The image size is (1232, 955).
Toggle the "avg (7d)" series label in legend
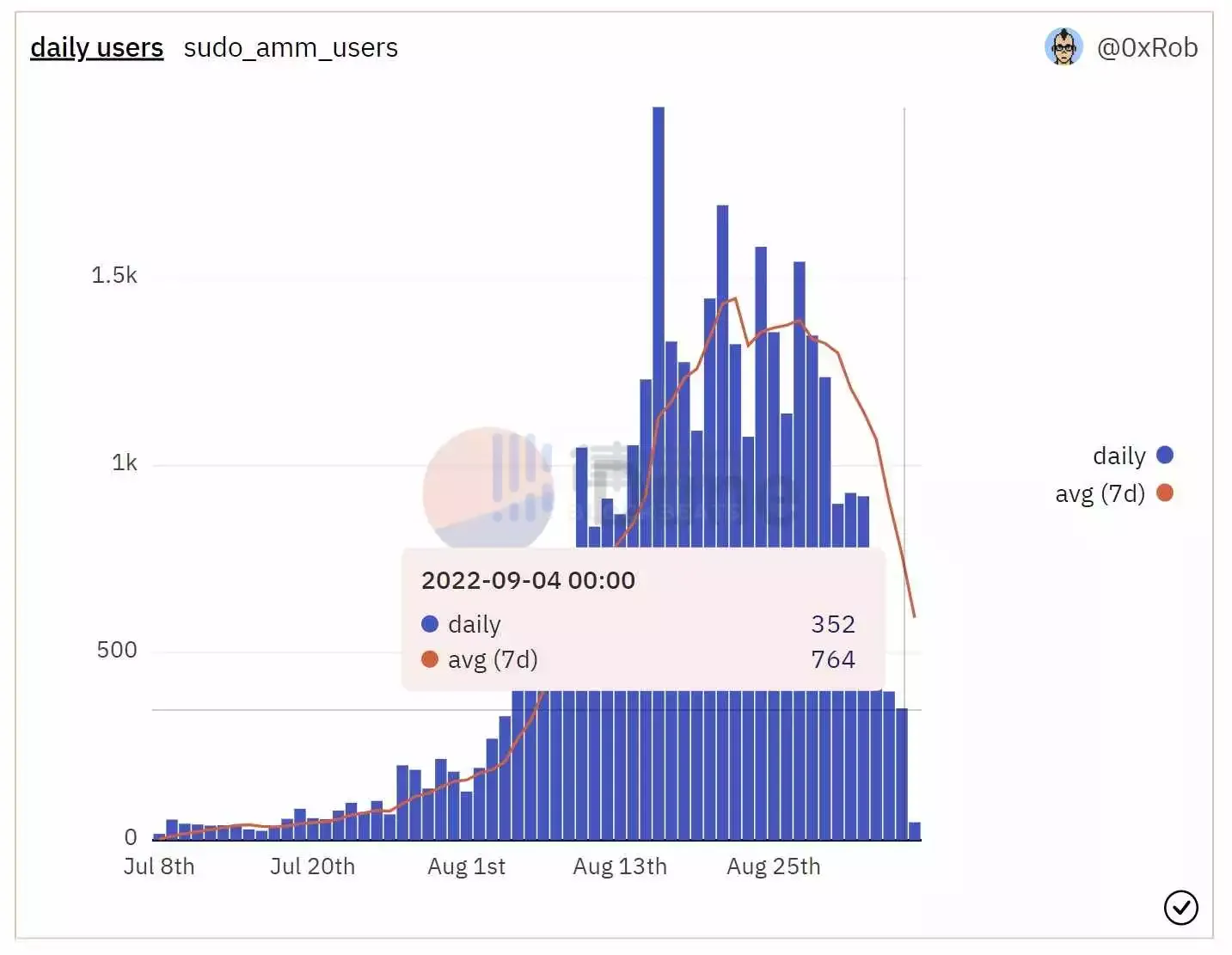[x=1100, y=493]
